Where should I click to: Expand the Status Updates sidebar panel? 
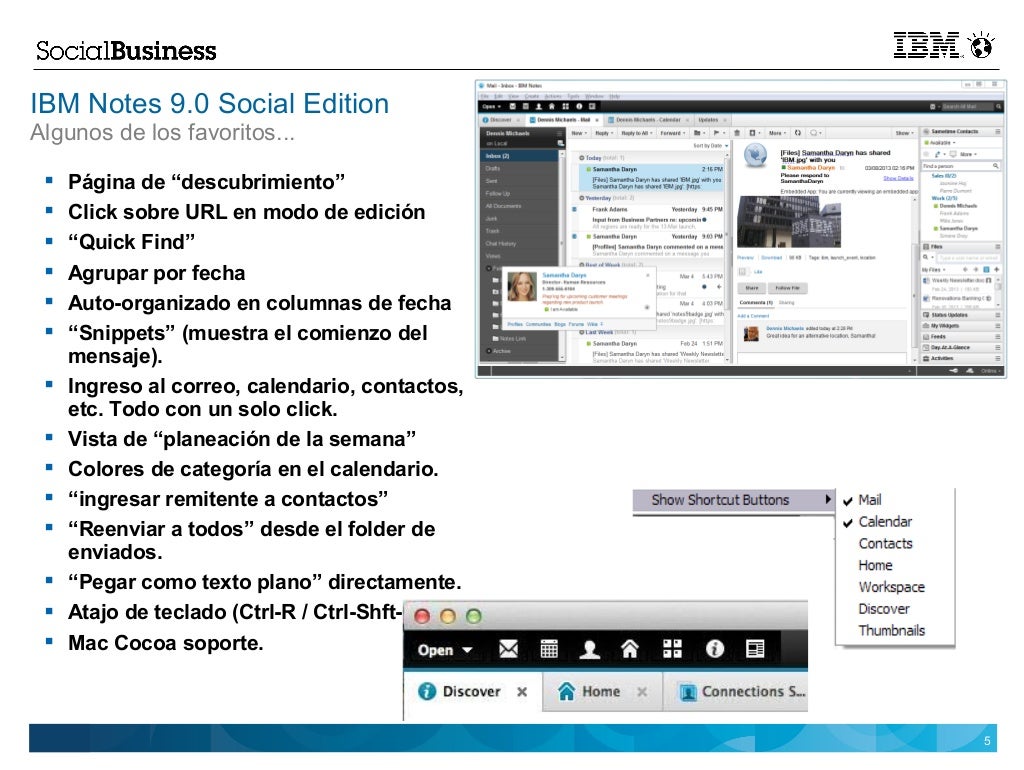[x=961, y=315]
